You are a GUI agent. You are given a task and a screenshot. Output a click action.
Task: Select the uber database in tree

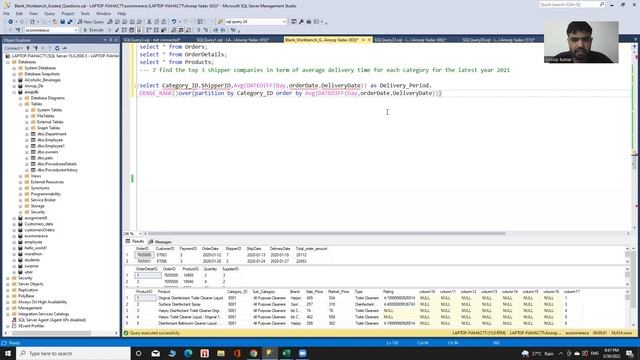(29, 272)
